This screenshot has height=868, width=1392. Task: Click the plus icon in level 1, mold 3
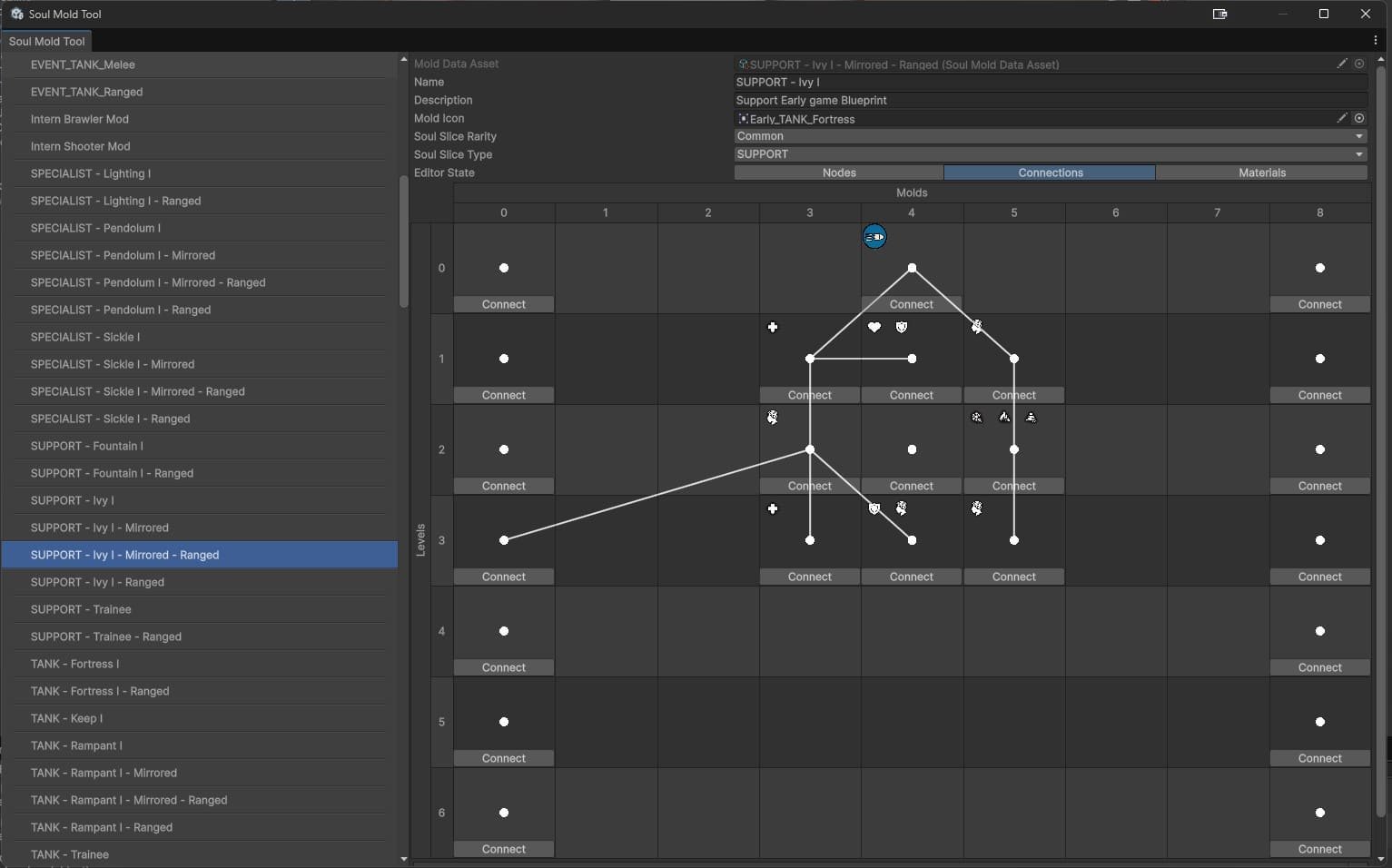coord(773,327)
